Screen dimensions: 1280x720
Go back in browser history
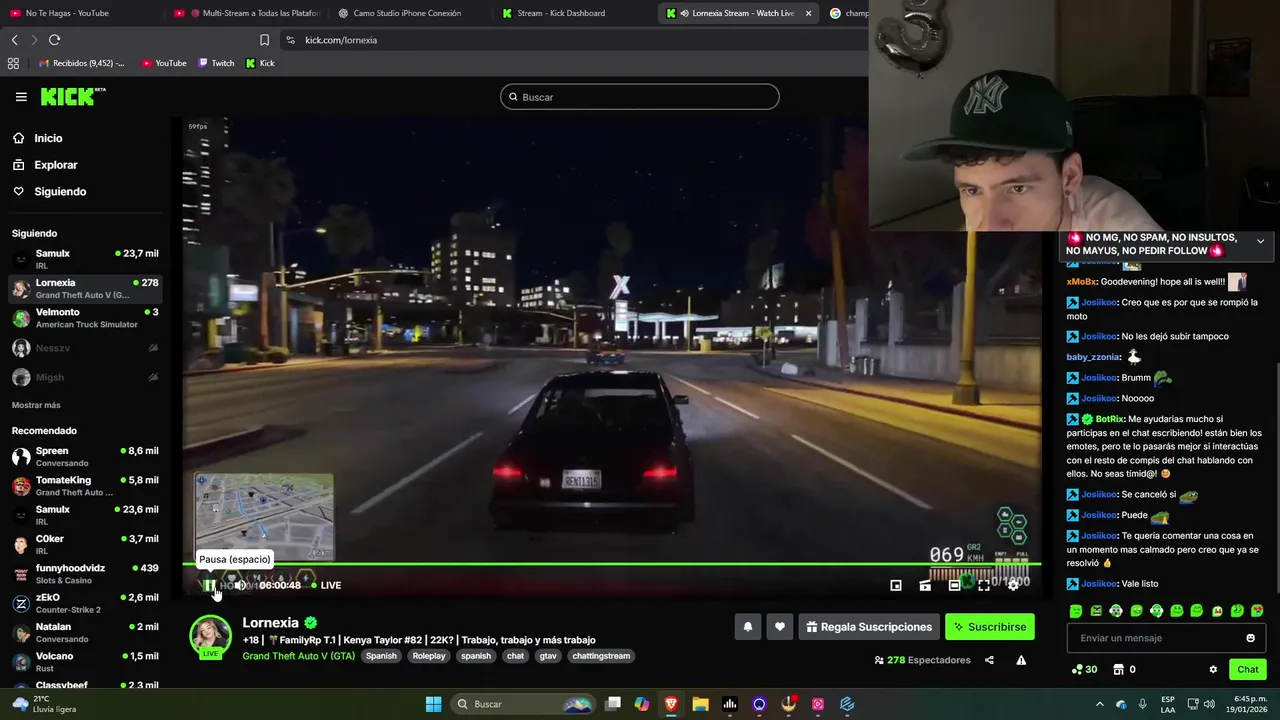click(x=14, y=40)
